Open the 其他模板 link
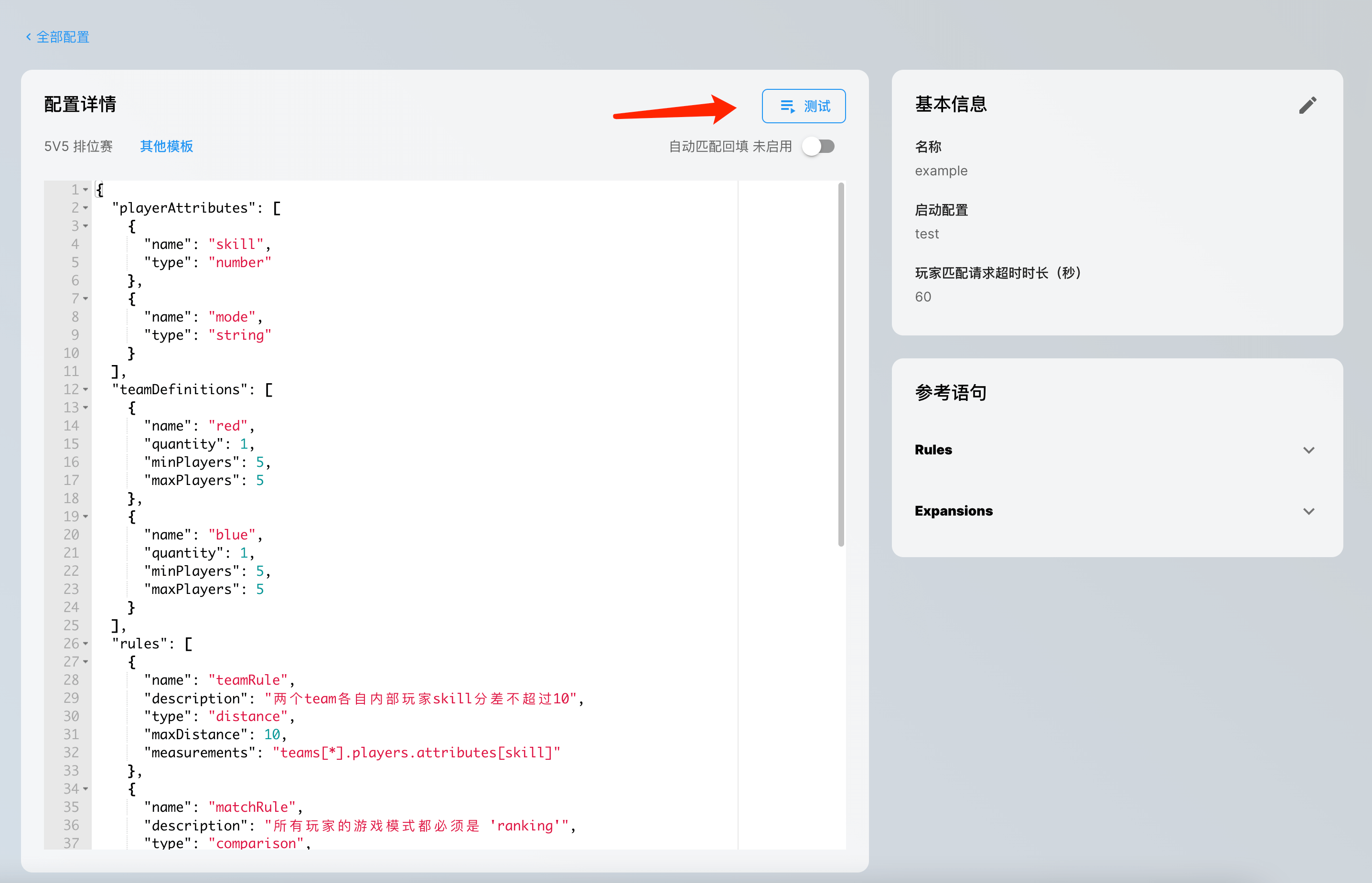 (166, 147)
